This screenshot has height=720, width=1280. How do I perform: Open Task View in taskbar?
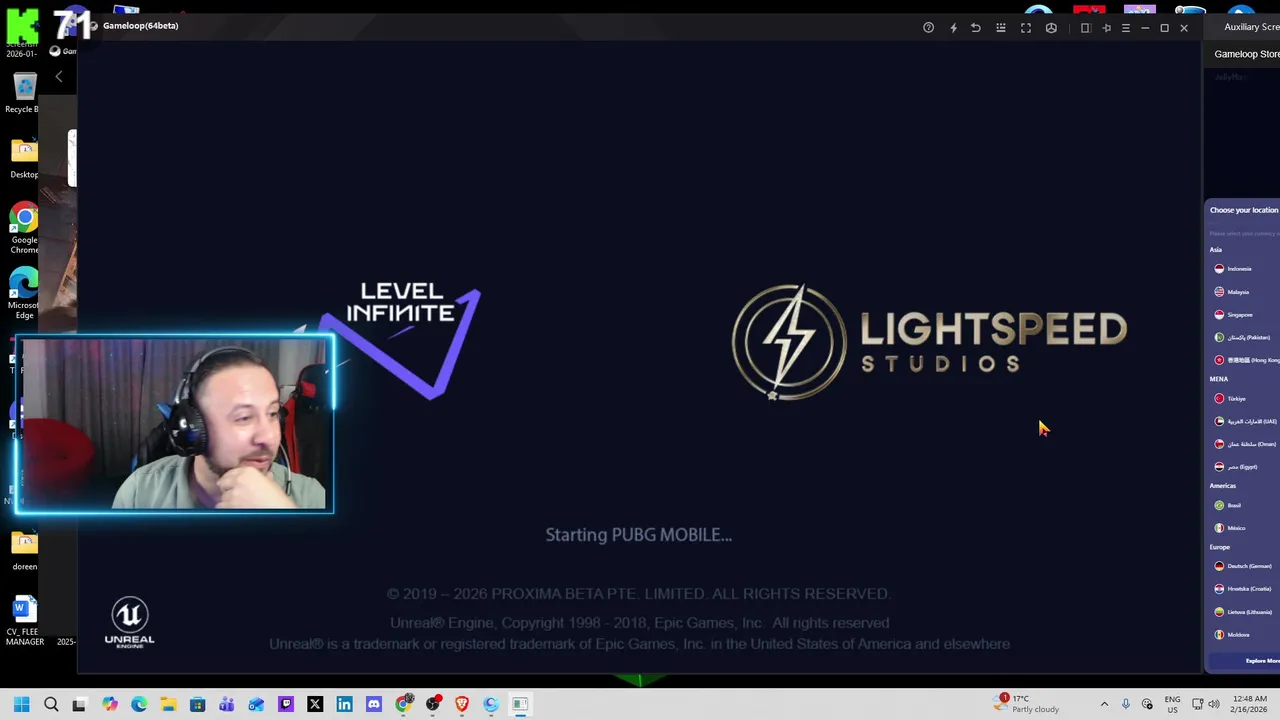(80, 704)
